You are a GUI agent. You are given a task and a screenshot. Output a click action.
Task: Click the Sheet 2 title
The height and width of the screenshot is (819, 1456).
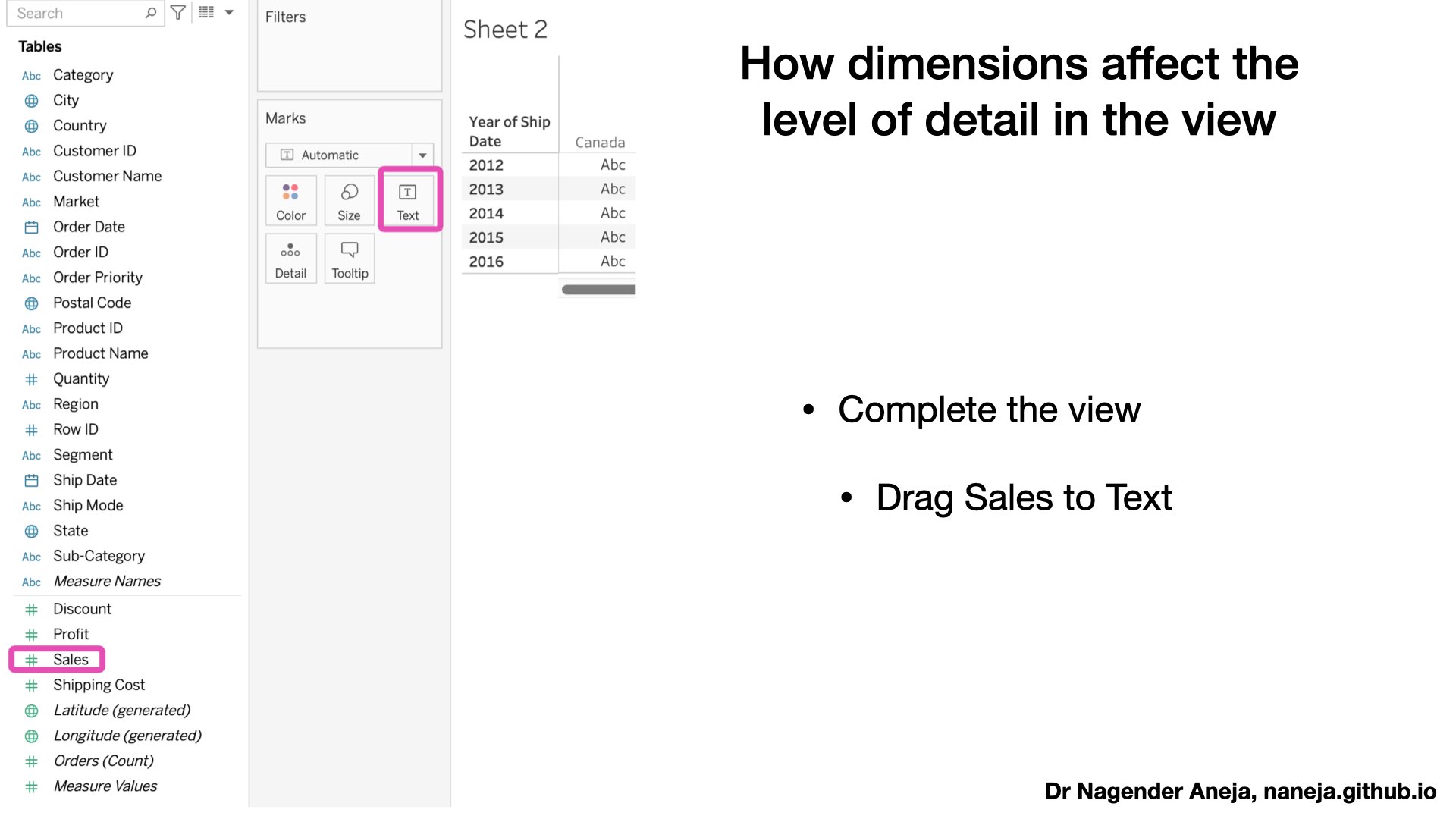505,30
